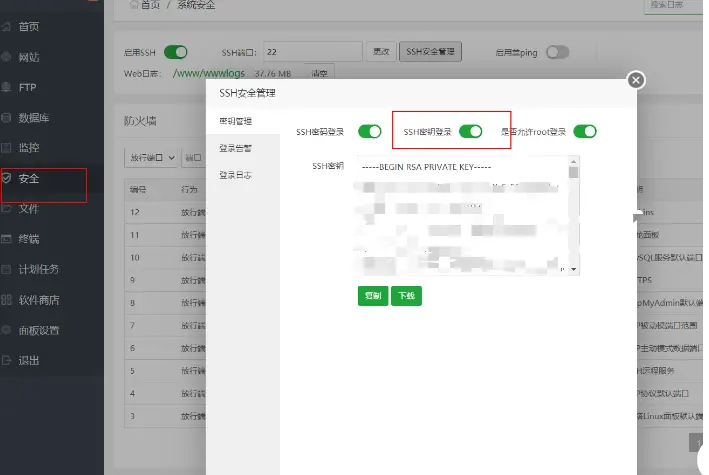Viewport: 709px width, 475px height.
Task: Toggle SSH密钥登录 switch off
Action: click(x=470, y=132)
